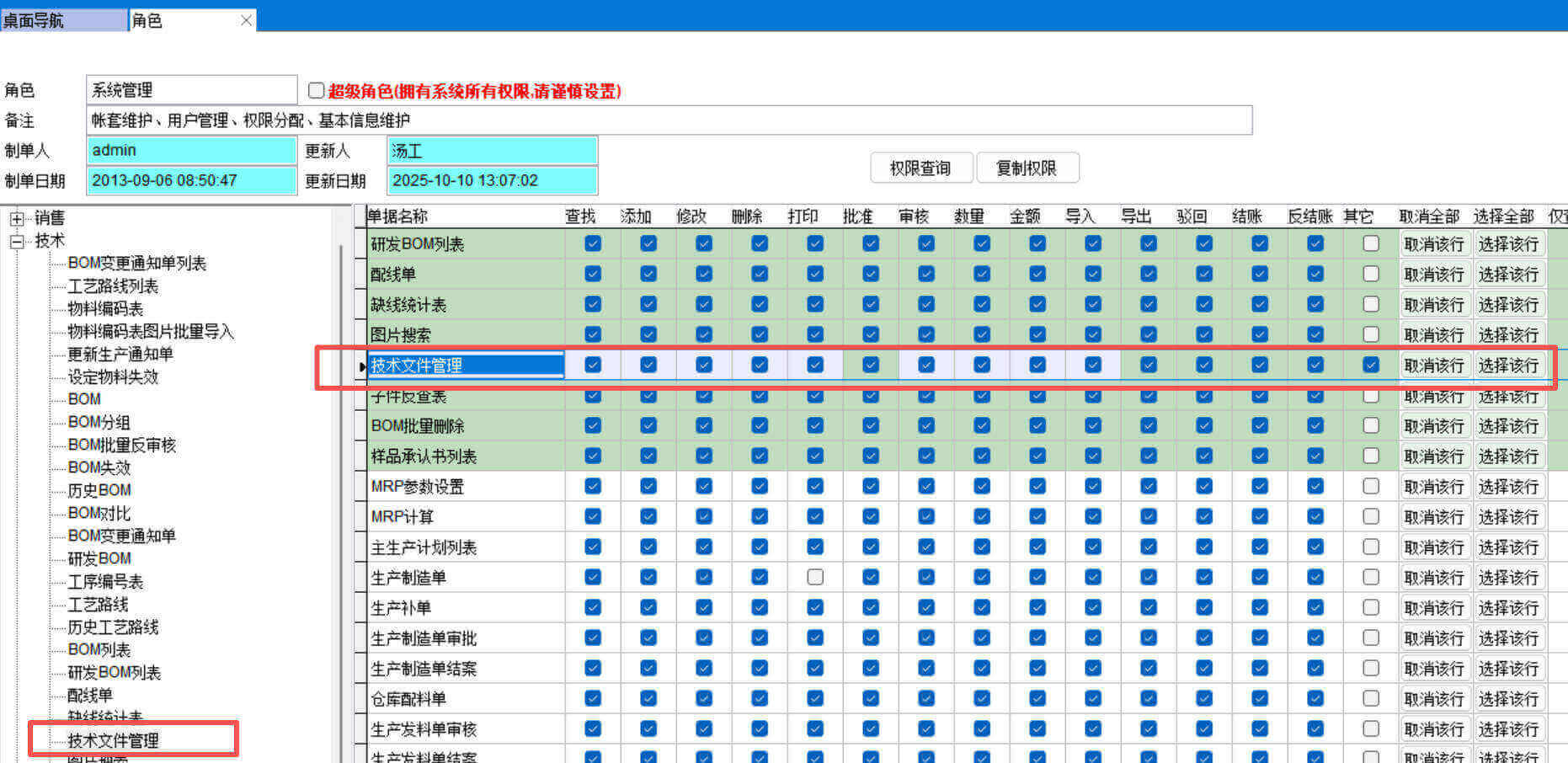The height and width of the screenshot is (763, 1568).
Task: Switch to the 桌面导航 tab
Action: pos(62,20)
